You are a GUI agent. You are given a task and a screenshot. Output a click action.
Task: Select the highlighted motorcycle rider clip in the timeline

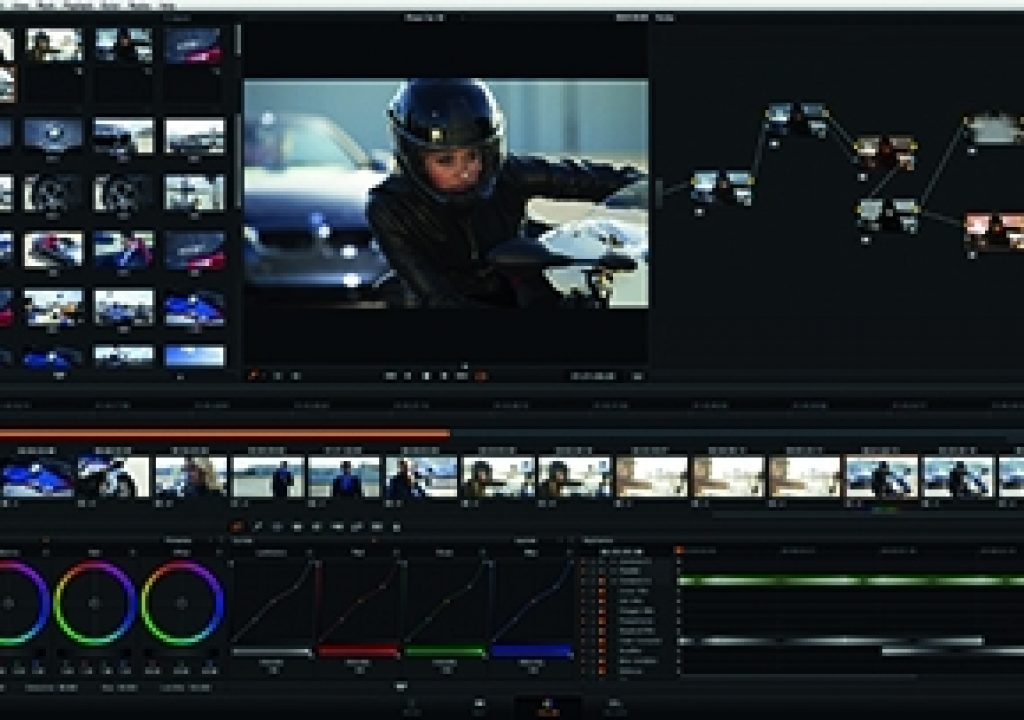(x=882, y=477)
